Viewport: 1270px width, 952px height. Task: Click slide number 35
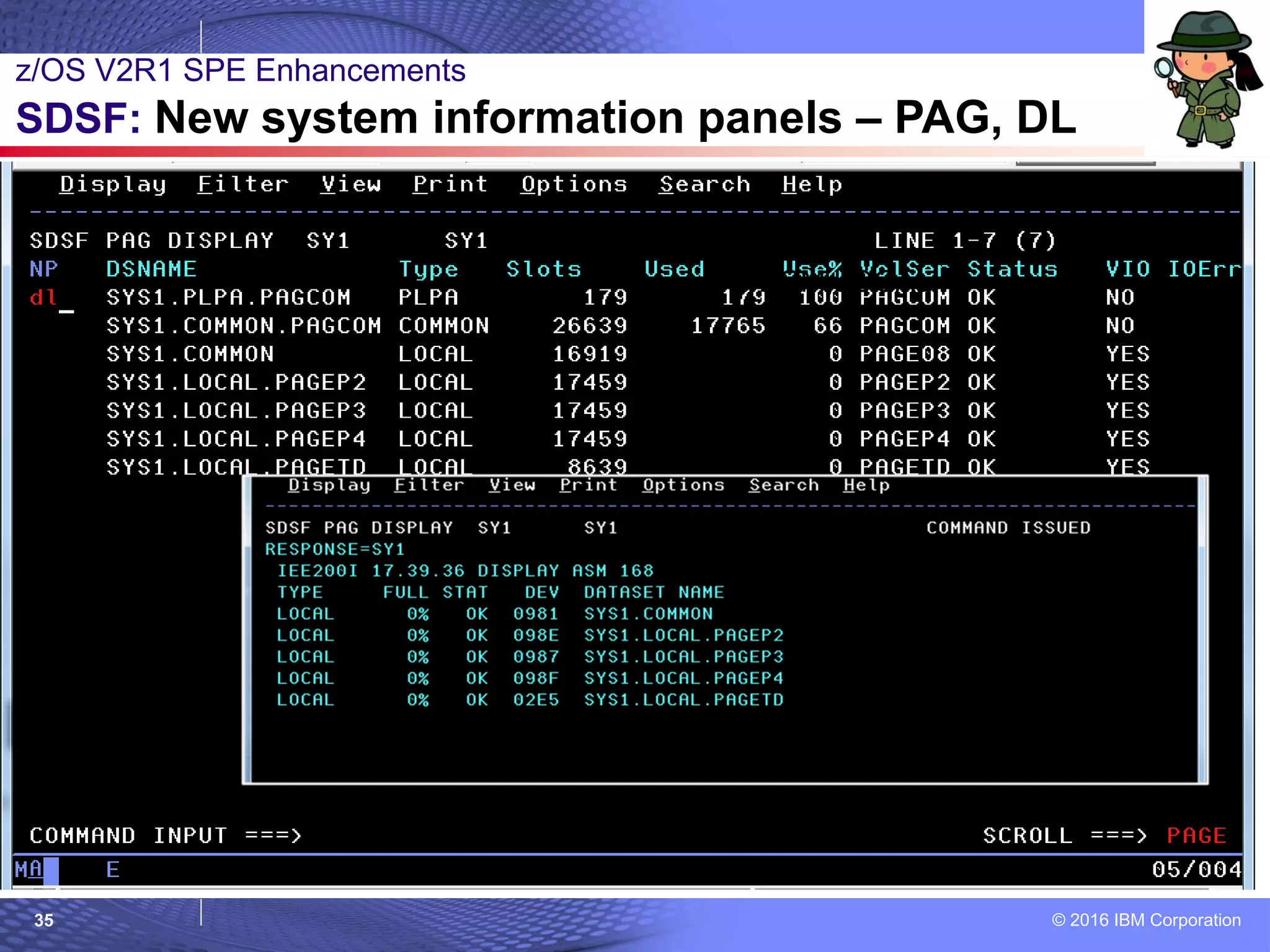[x=43, y=920]
